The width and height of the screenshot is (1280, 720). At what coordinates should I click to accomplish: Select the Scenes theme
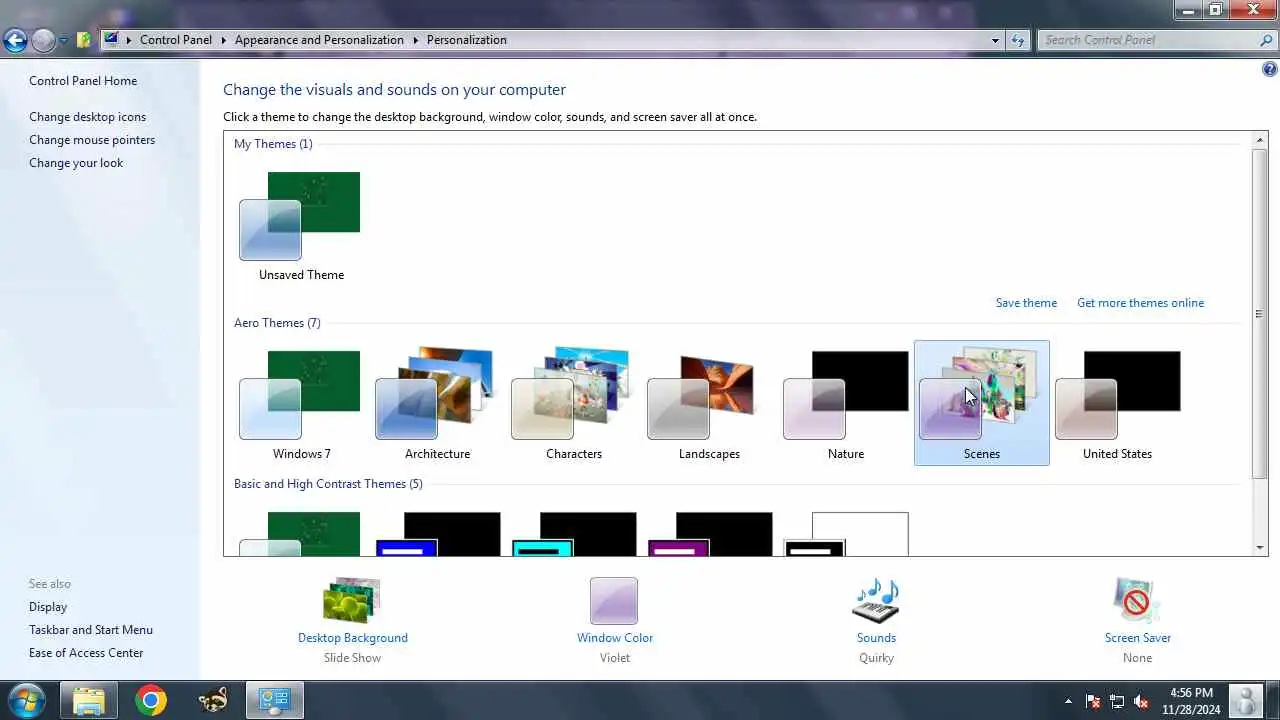coord(981,404)
